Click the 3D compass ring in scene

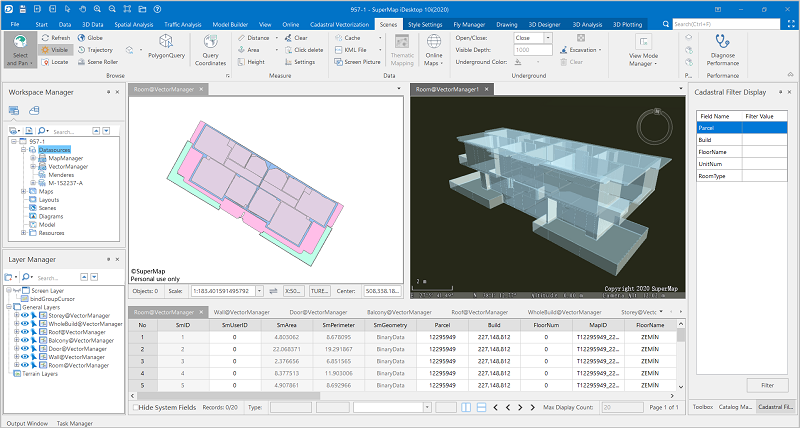point(655,125)
